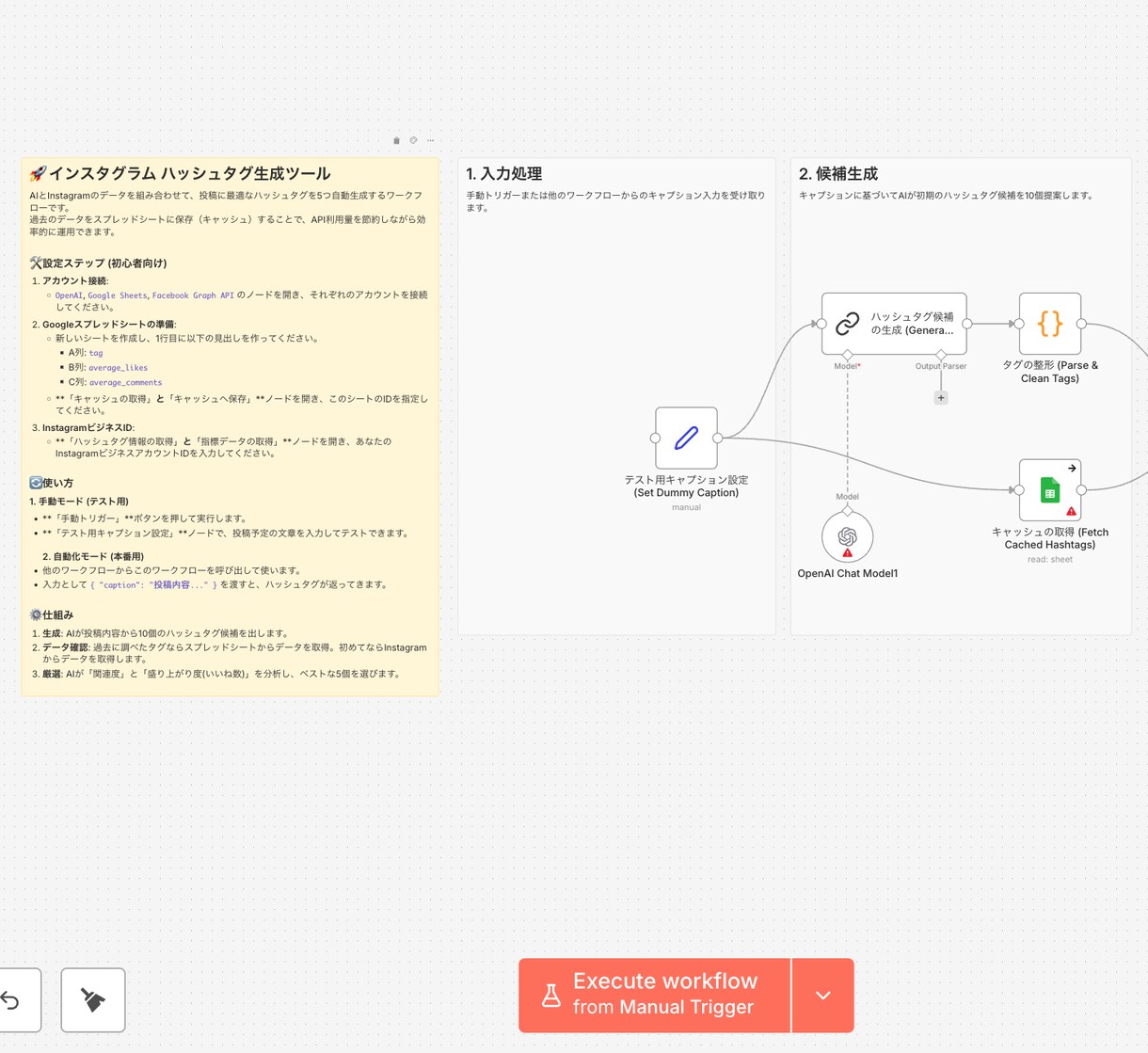Click the インスタグラム ハッシュタグ生成ツール heading
The height and width of the screenshot is (1053, 1148).
[x=180, y=173]
